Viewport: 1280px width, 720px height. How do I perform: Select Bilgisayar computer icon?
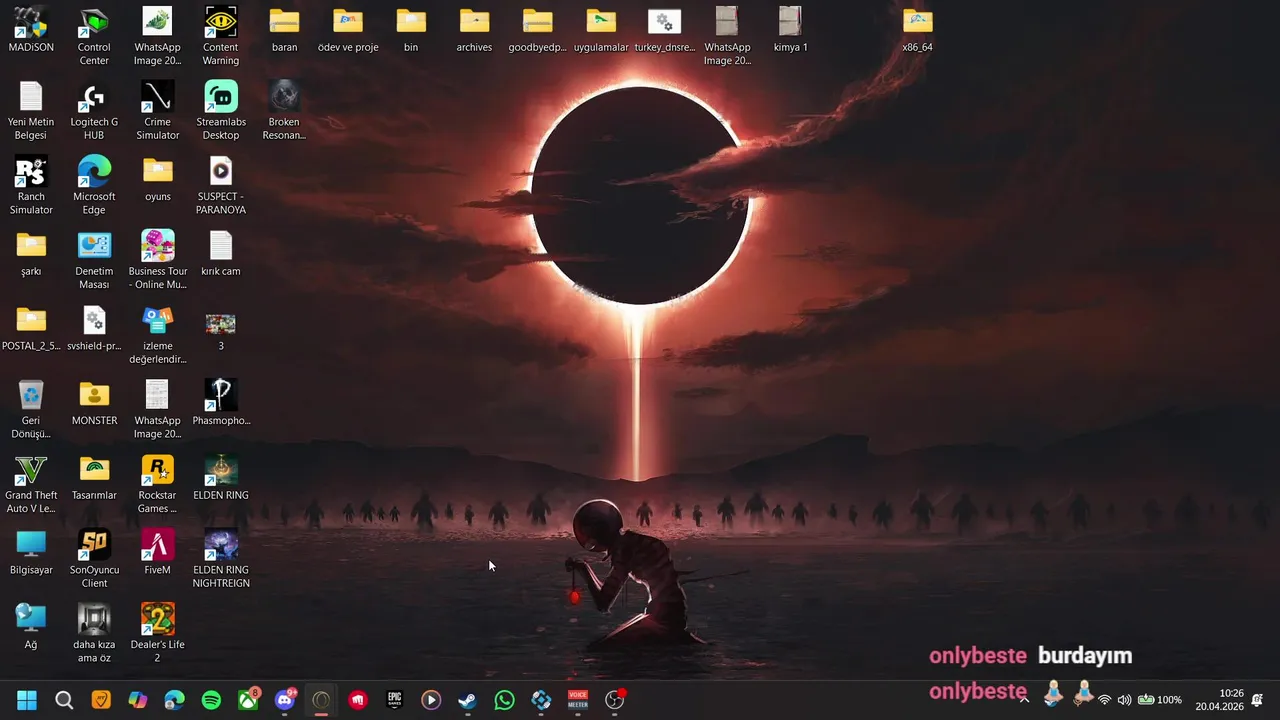point(31,554)
